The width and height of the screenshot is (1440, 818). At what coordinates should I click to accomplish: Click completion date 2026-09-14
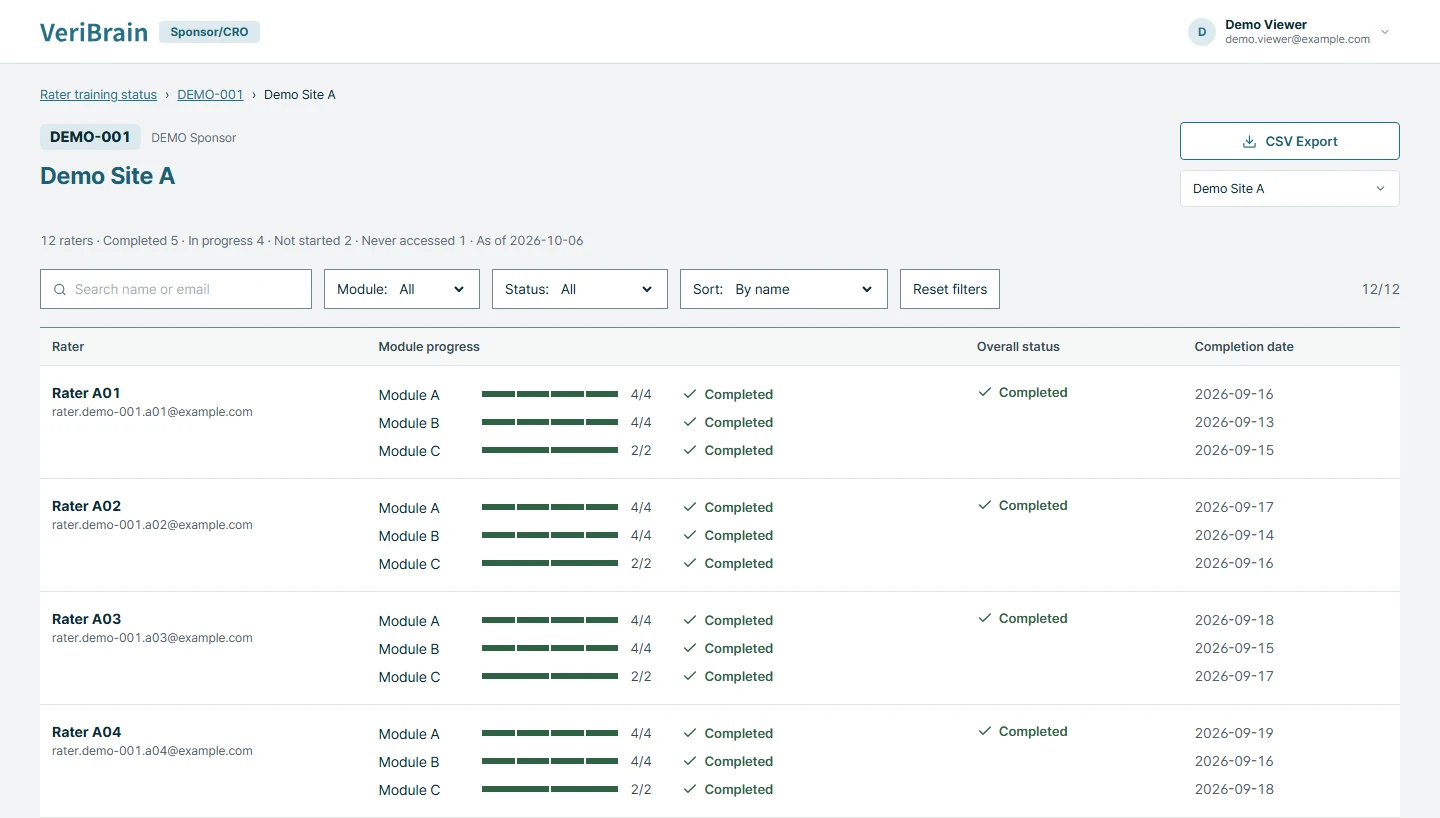point(1234,535)
